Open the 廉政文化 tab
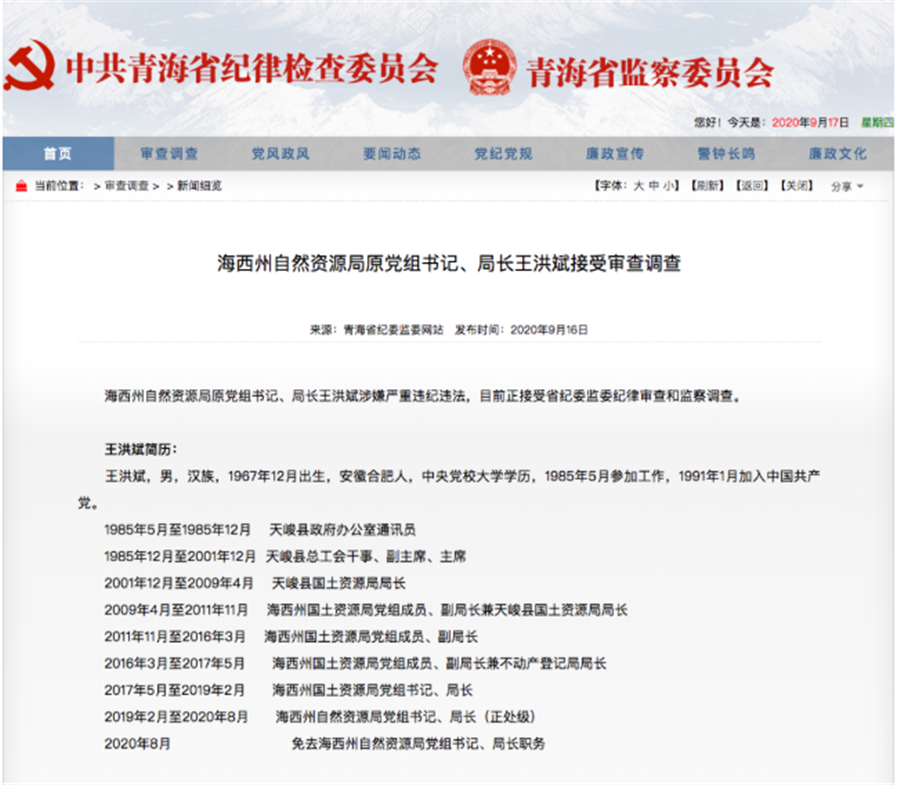 [837, 154]
